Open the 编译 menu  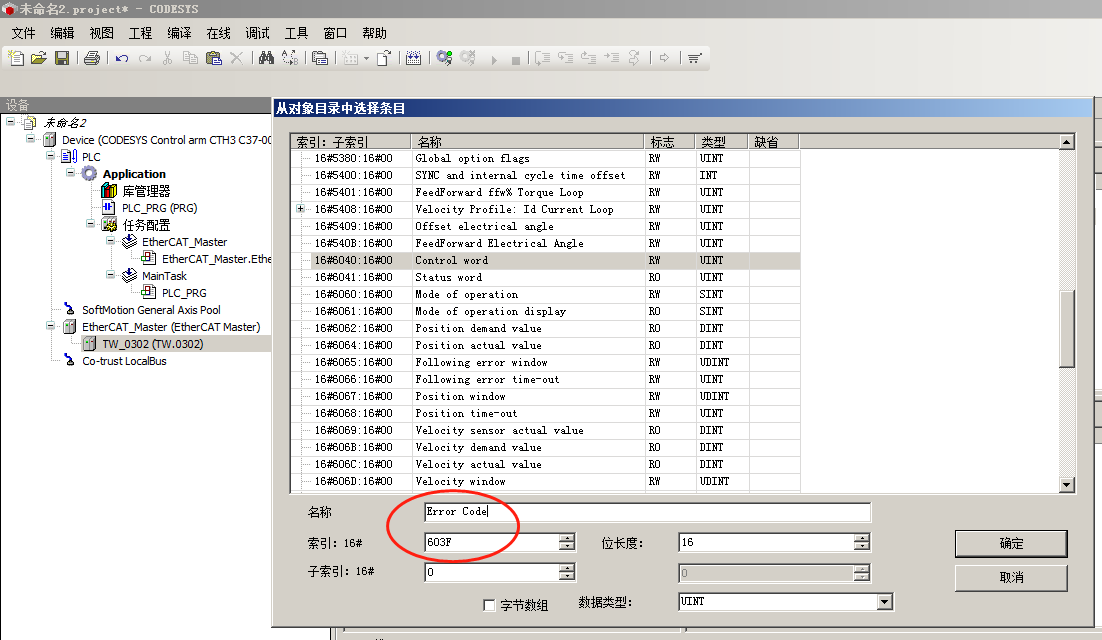[179, 33]
